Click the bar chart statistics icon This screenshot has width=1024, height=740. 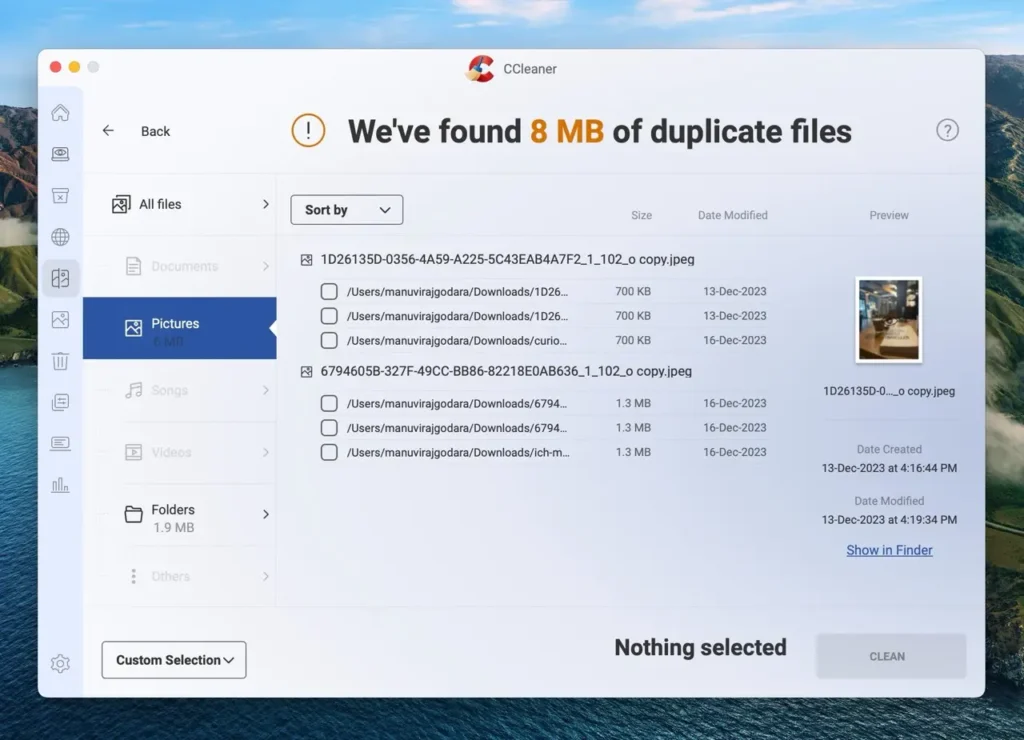[x=60, y=485]
